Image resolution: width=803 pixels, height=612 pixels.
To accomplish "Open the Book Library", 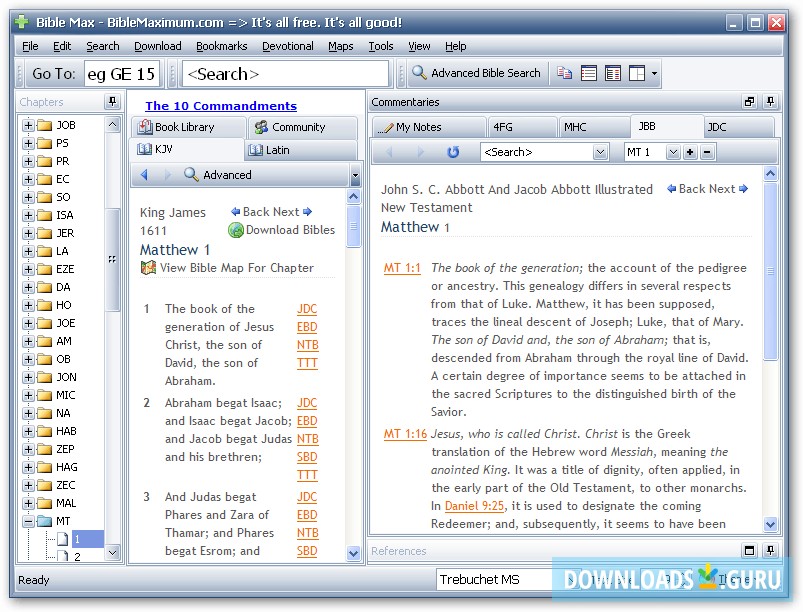I will tap(185, 127).
